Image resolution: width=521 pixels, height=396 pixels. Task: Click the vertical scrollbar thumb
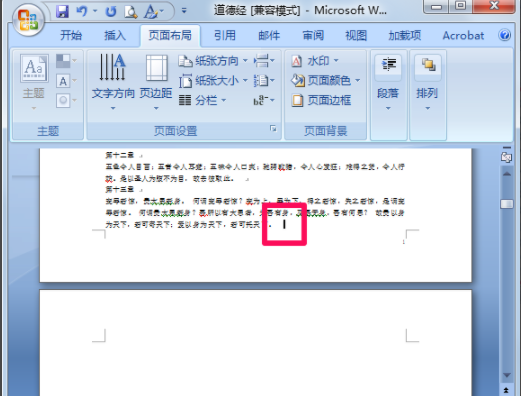click(507, 204)
